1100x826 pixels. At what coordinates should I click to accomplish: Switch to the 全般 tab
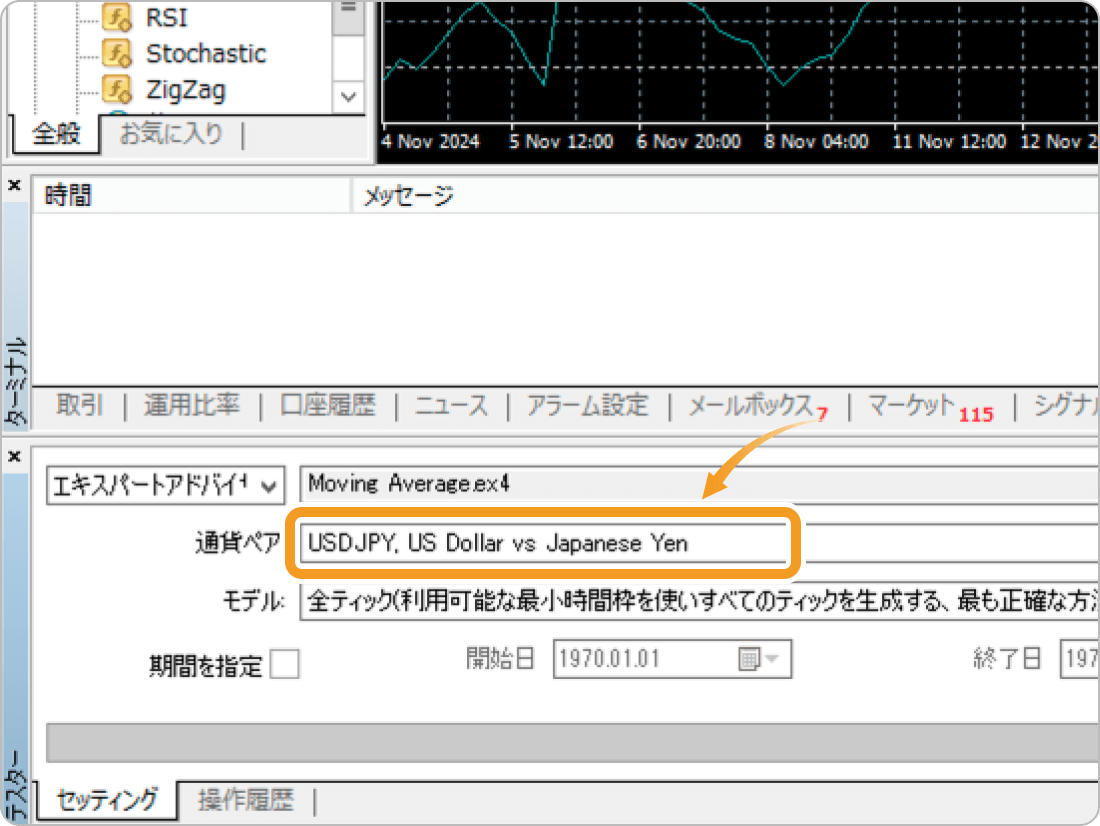point(56,133)
